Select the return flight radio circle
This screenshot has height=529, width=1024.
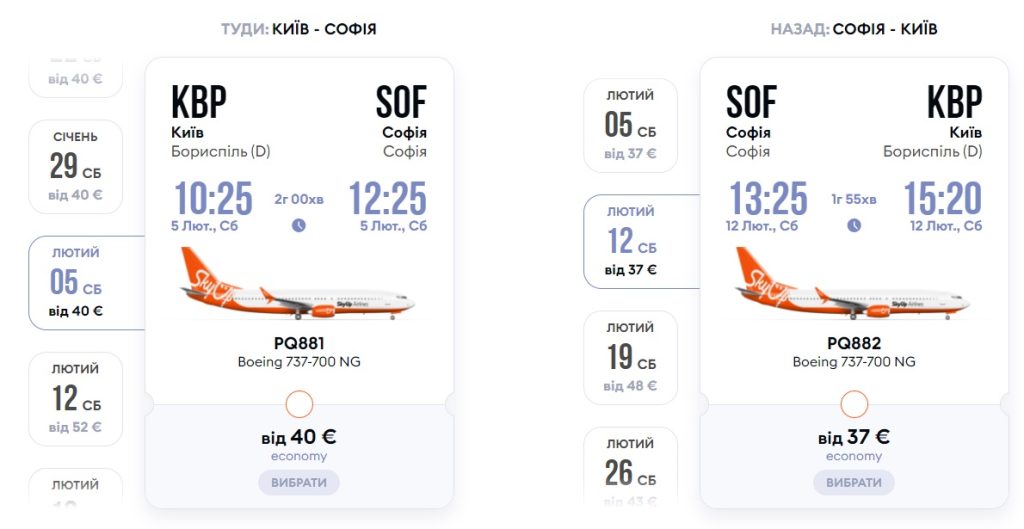click(854, 404)
